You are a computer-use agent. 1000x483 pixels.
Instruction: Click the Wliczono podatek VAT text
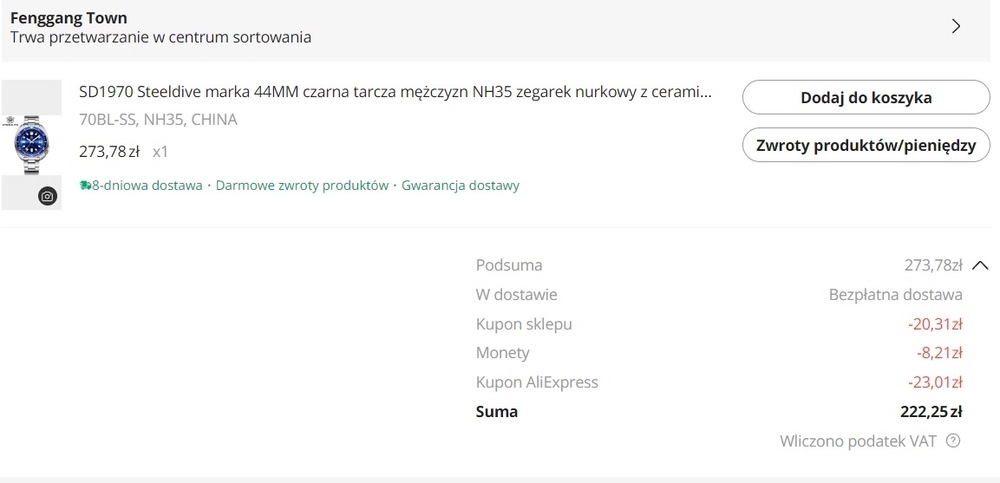pyautogui.click(x=858, y=441)
